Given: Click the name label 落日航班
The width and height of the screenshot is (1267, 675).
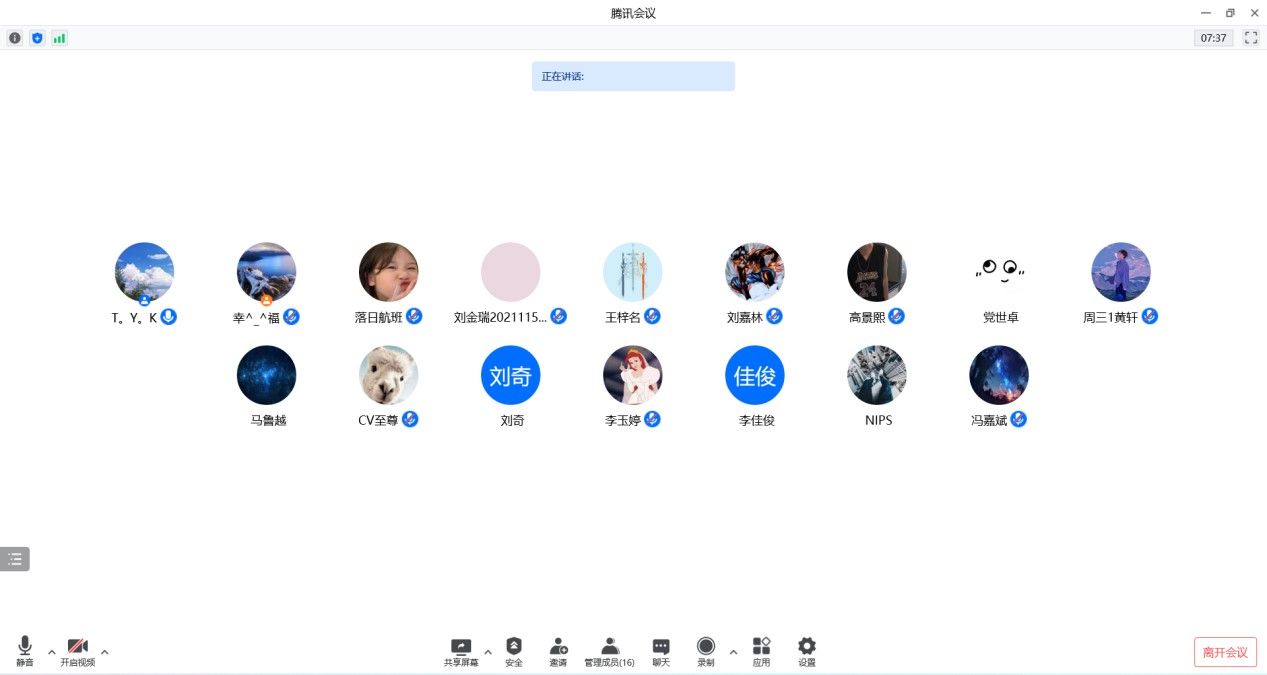Looking at the screenshot, I should [x=378, y=318].
